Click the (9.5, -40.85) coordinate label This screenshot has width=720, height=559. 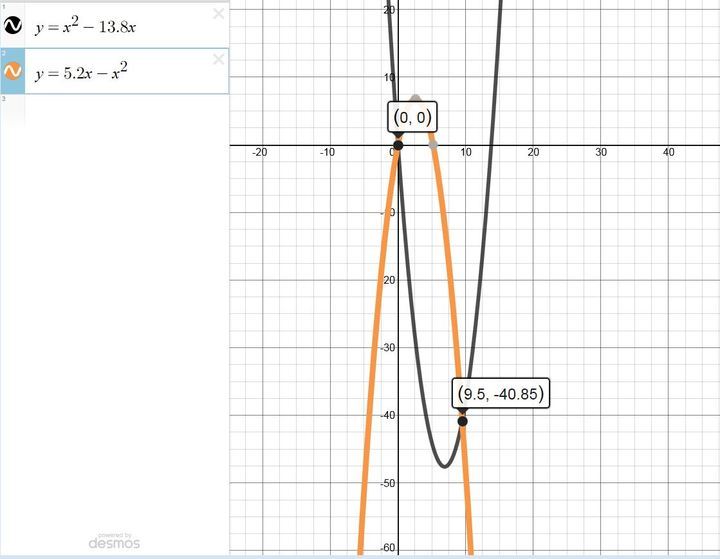point(501,394)
